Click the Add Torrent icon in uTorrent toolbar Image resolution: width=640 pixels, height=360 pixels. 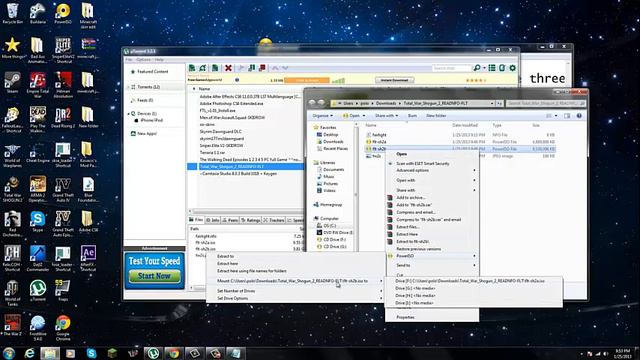(192, 68)
